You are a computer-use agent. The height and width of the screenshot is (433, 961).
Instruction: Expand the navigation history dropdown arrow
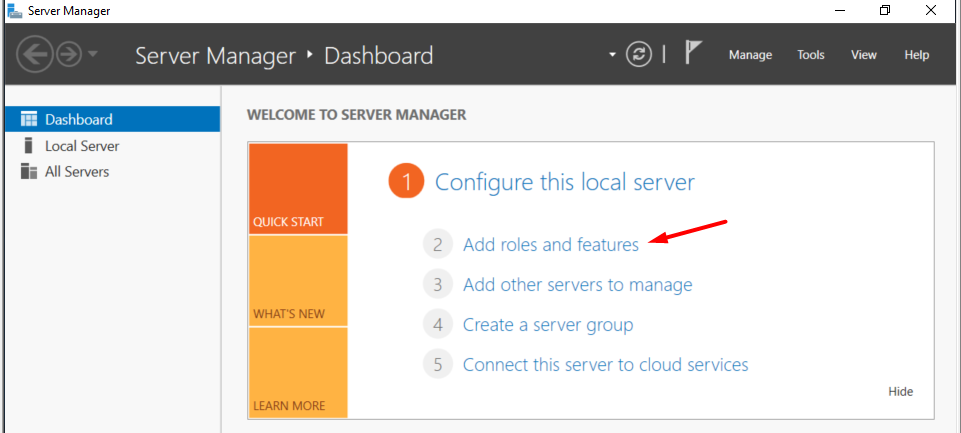(x=93, y=55)
